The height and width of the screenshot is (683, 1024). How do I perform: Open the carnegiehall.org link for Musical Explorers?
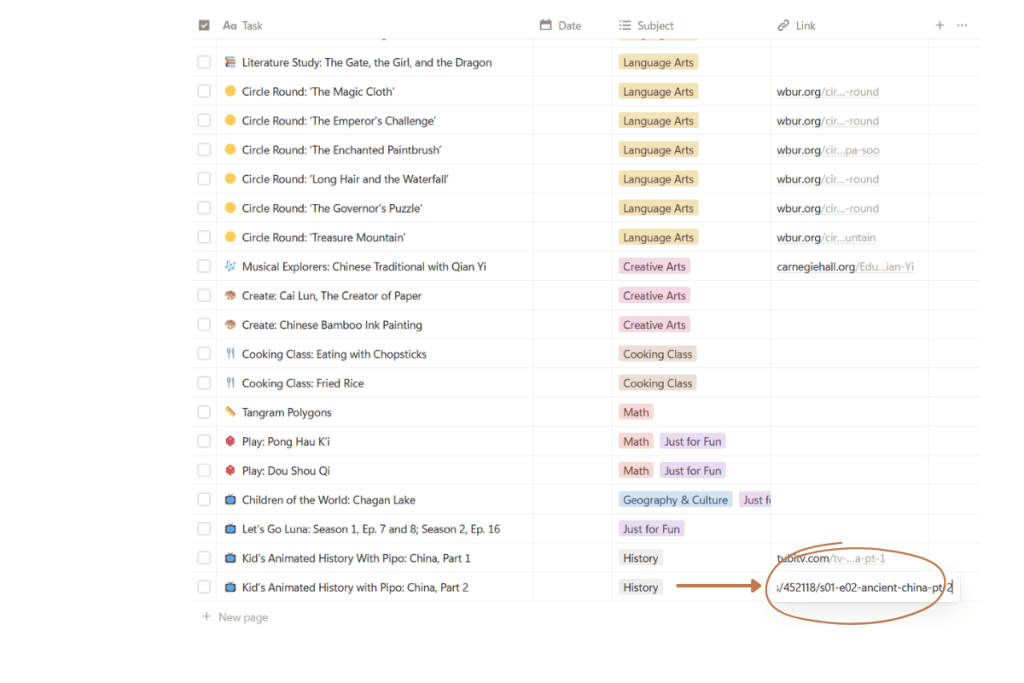844,267
